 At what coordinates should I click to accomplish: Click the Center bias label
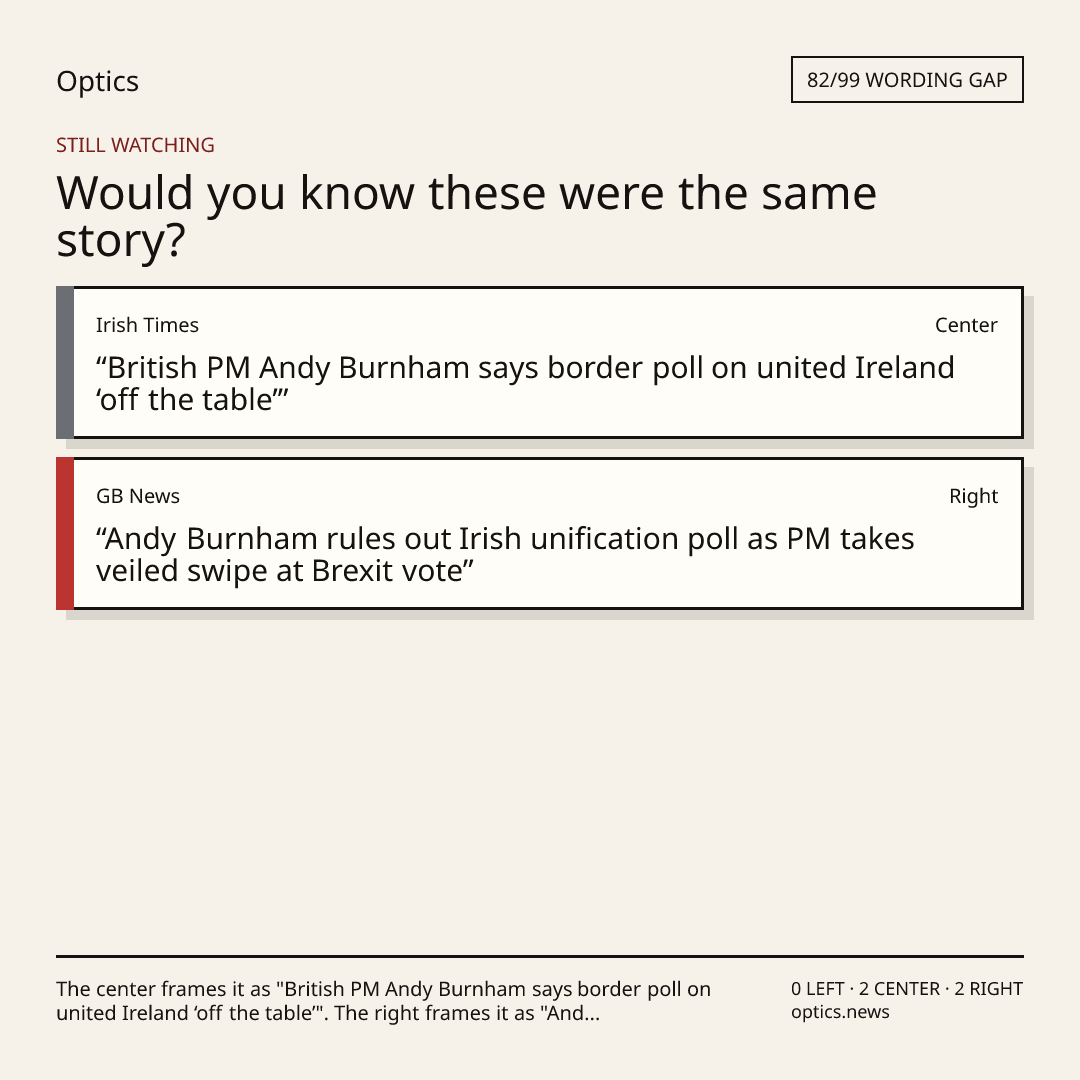pos(966,325)
